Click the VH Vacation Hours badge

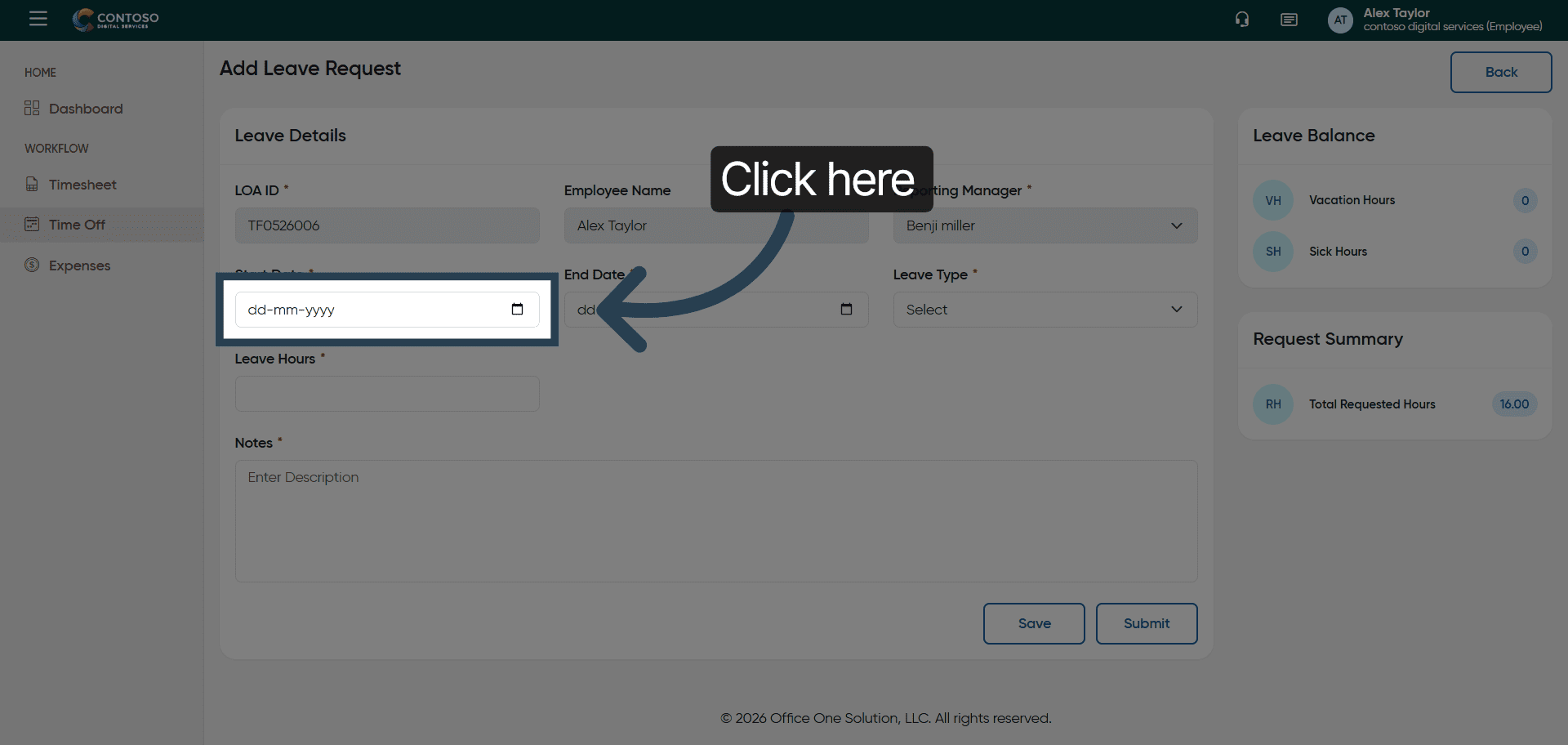click(1272, 201)
